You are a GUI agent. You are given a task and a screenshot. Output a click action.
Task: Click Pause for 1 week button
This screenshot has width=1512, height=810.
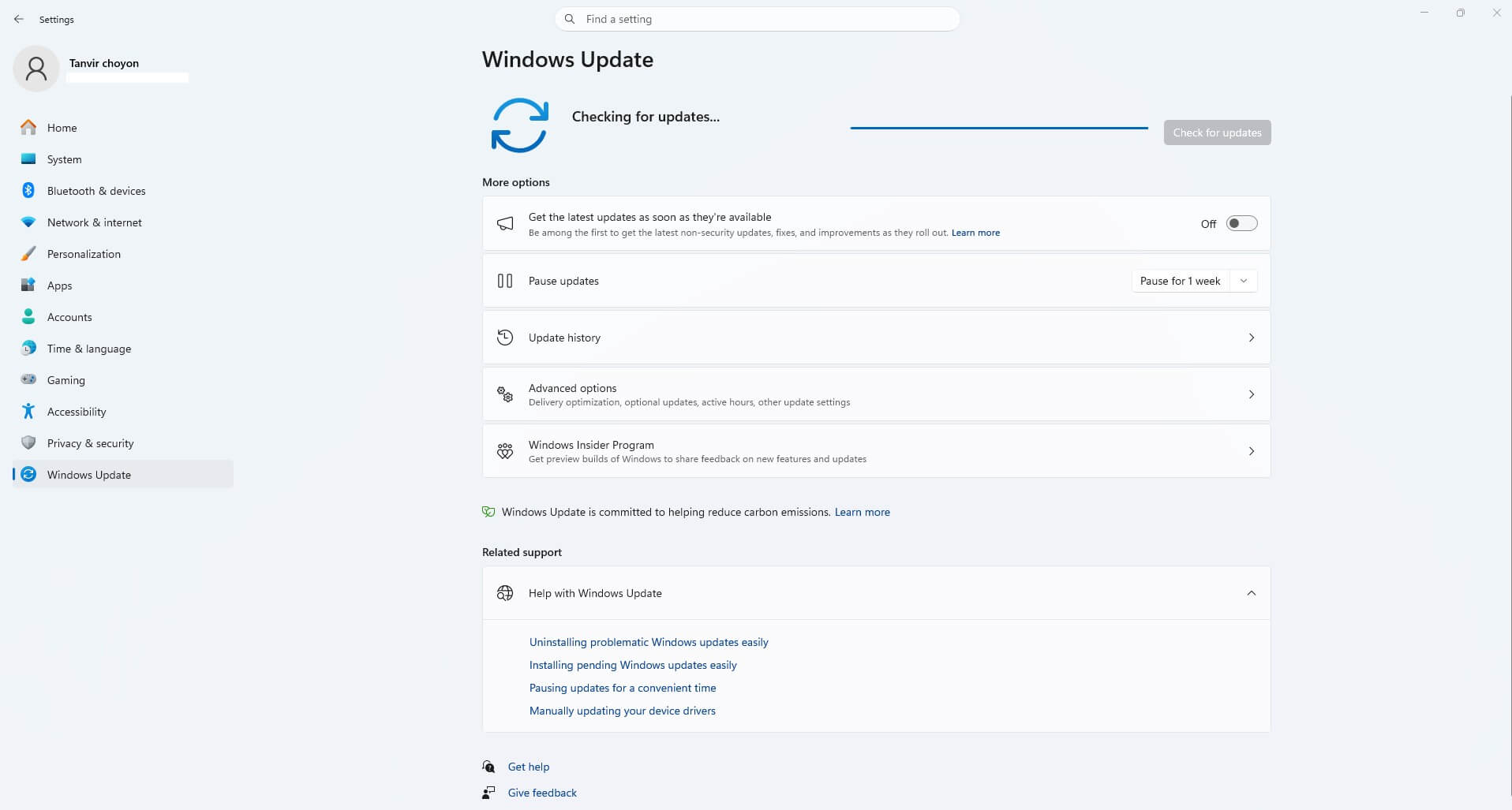click(1181, 281)
